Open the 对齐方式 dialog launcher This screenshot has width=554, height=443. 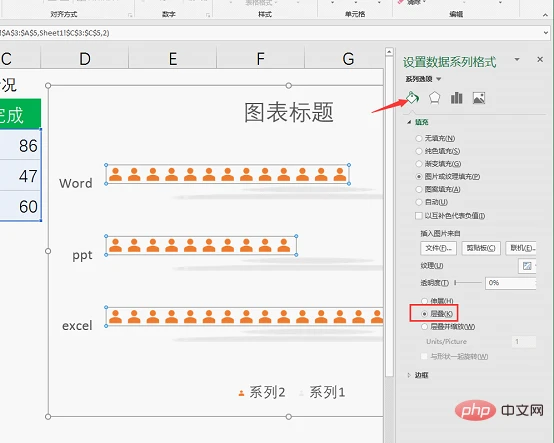(x=130, y=15)
